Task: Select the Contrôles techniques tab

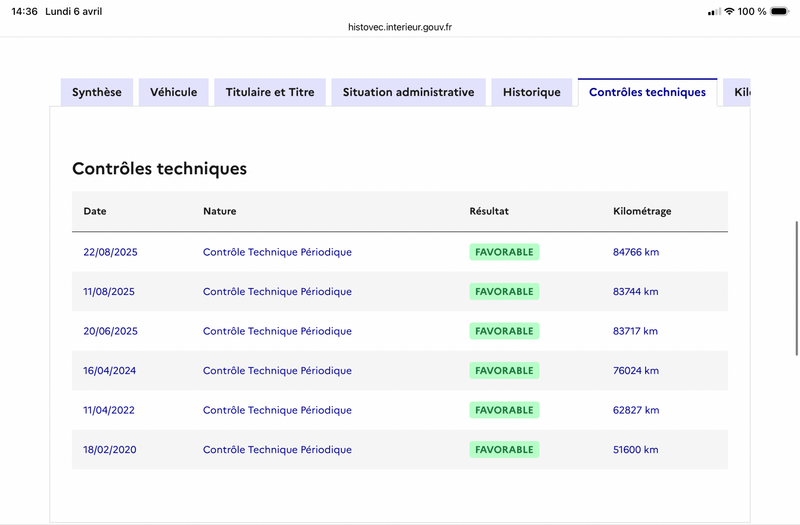Action: pos(647,92)
